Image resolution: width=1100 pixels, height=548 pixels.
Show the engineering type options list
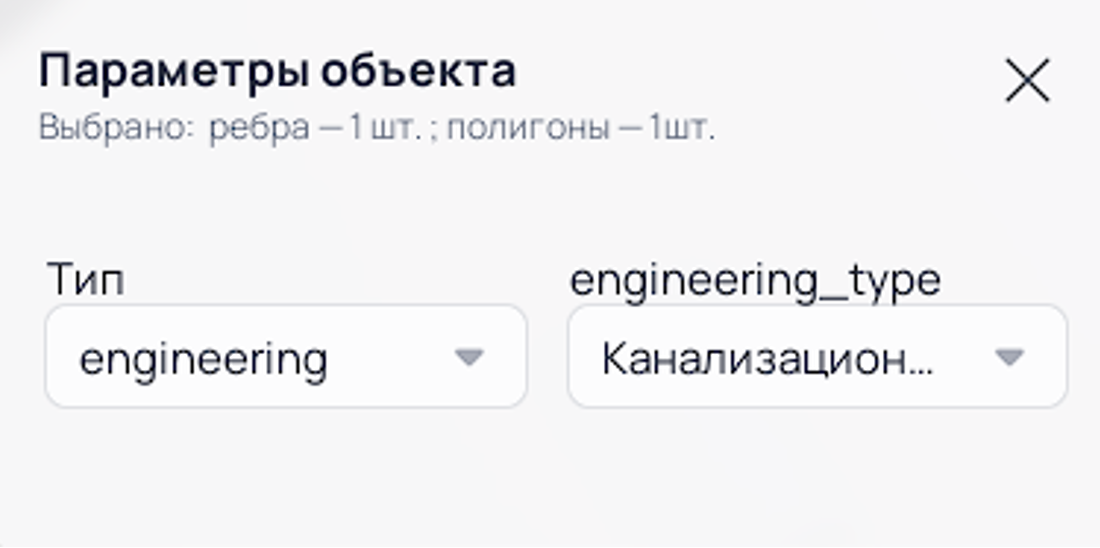click(x=816, y=357)
